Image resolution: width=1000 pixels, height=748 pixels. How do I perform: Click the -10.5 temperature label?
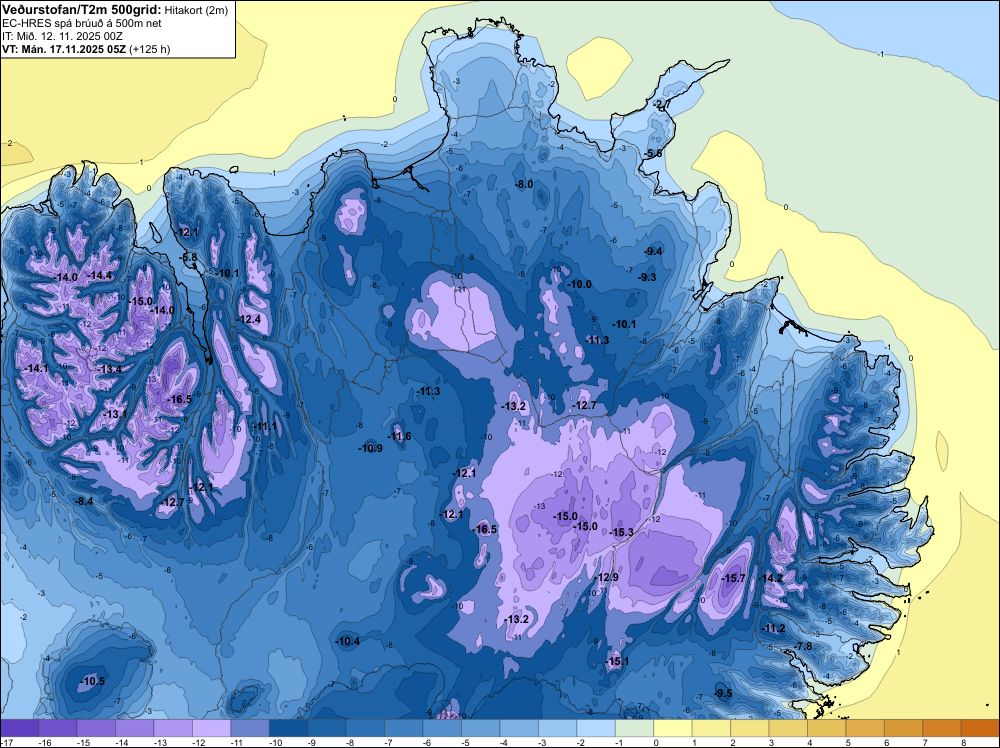tap(92, 681)
